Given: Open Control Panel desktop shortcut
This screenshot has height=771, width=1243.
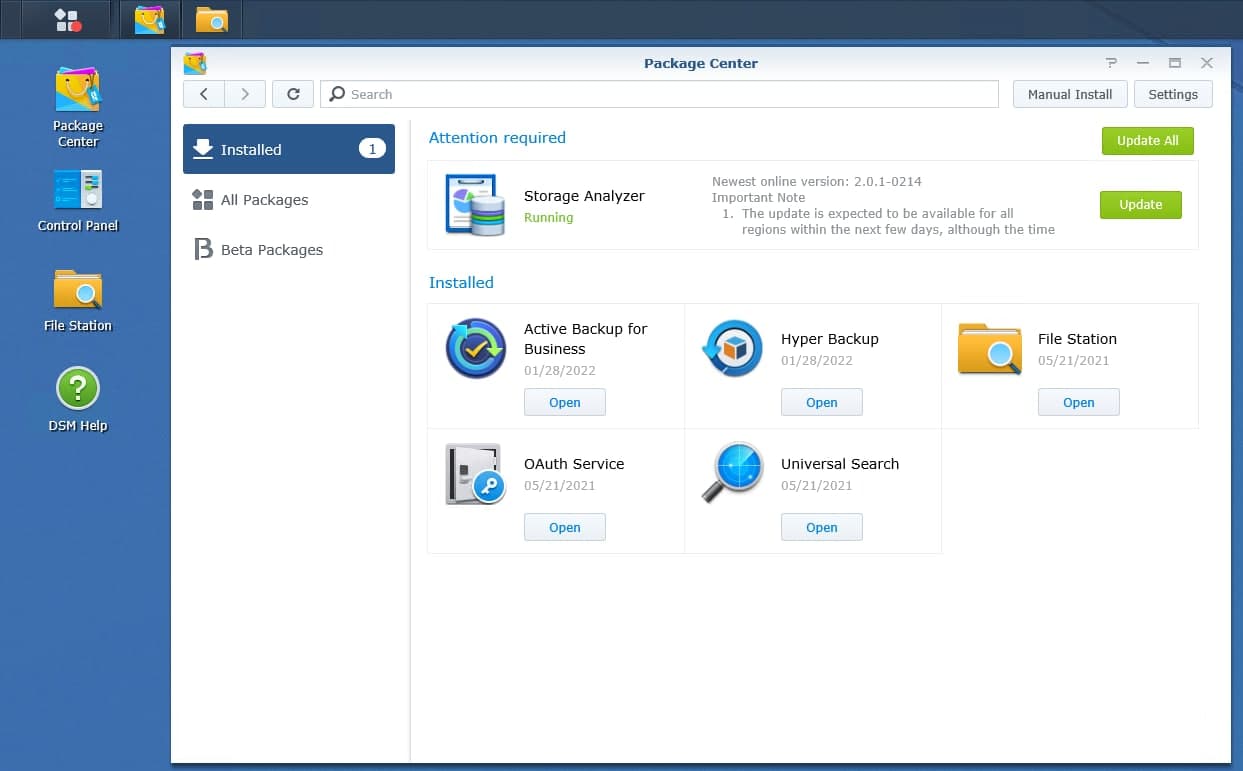Looking at the screenshot, I should pyautogui.click(x=78, y=201).
